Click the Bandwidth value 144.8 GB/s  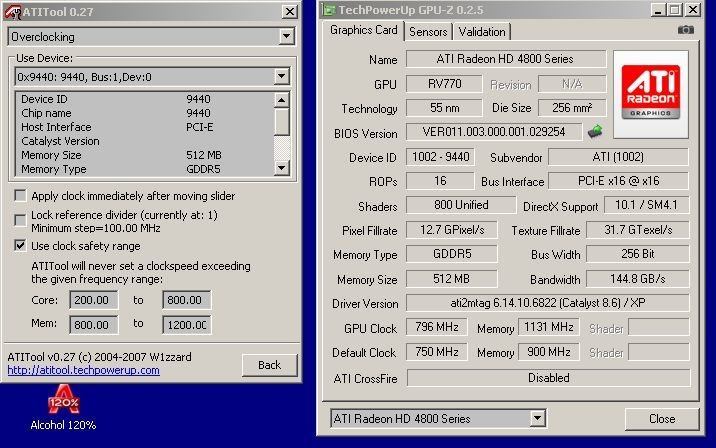637,279
